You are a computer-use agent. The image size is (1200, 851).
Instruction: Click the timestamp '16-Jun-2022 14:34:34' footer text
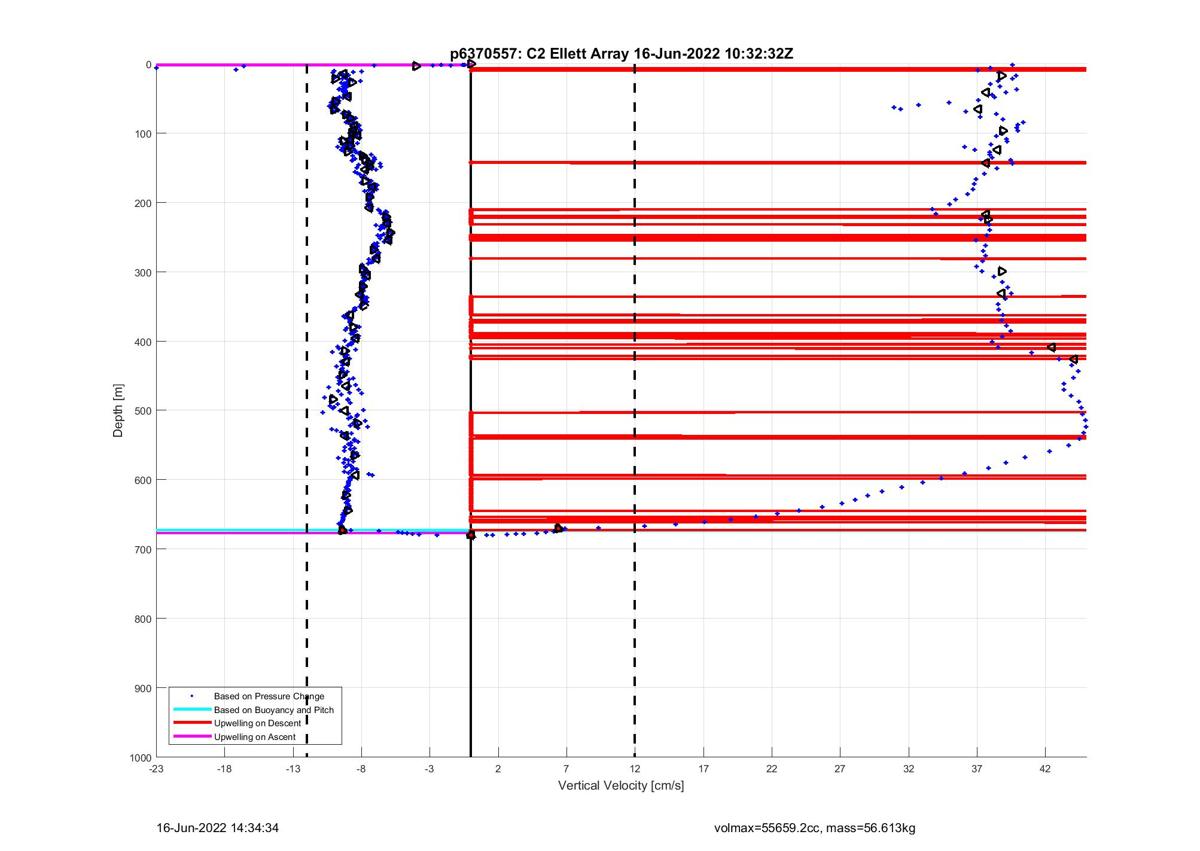[218, 828]
